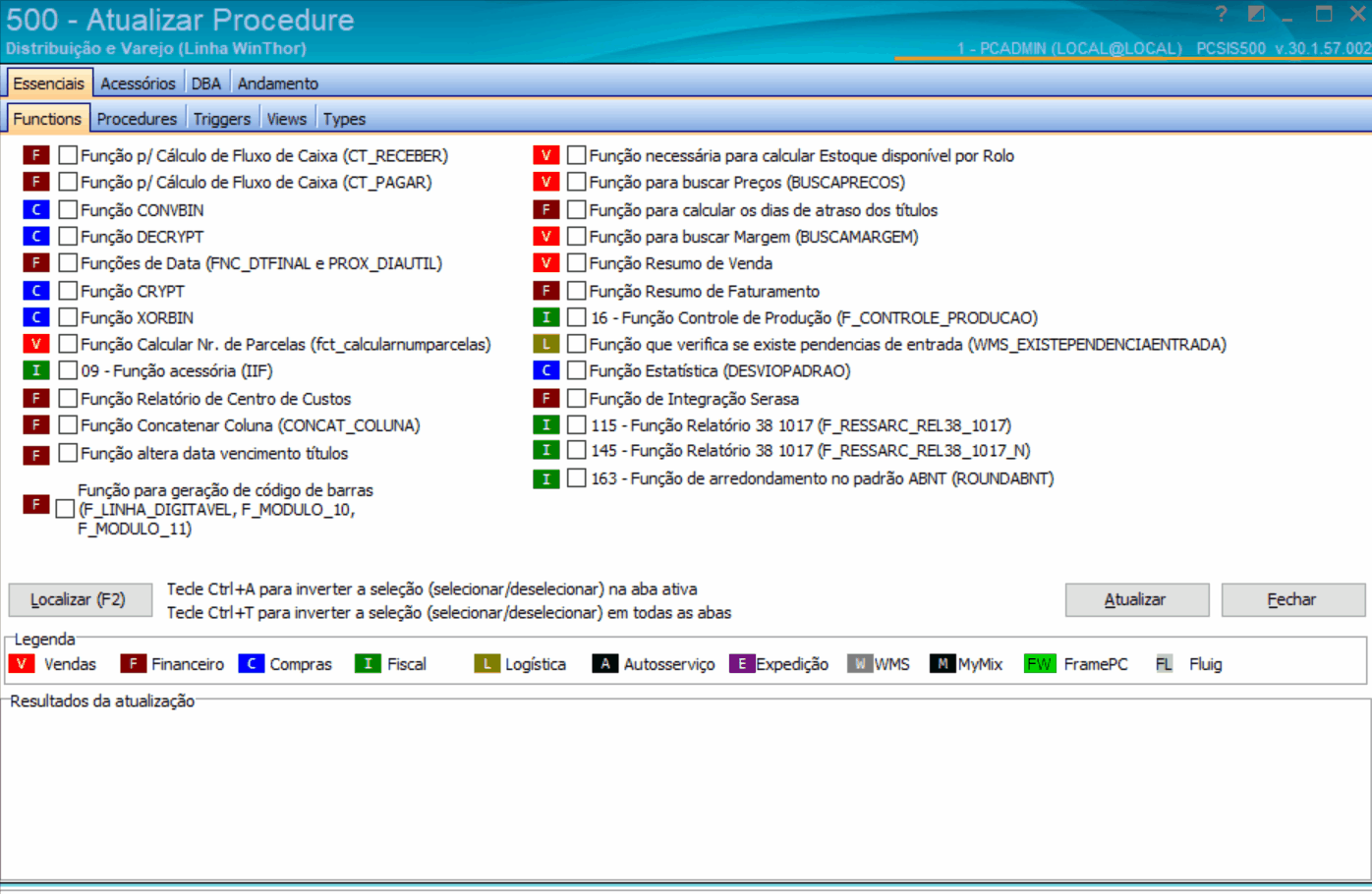
Task: Switch to the DBA tab
Action: click(206, 84)
